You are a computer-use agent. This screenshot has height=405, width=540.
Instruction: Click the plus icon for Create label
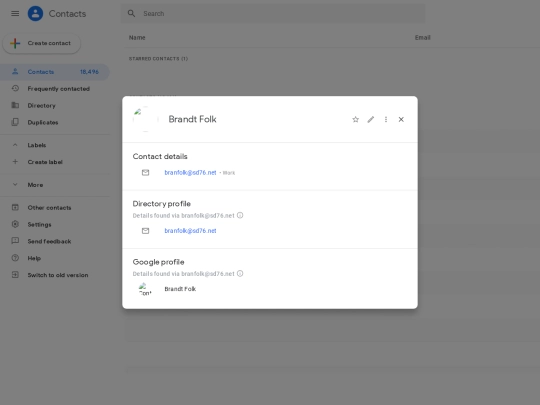tap(15, 162)
